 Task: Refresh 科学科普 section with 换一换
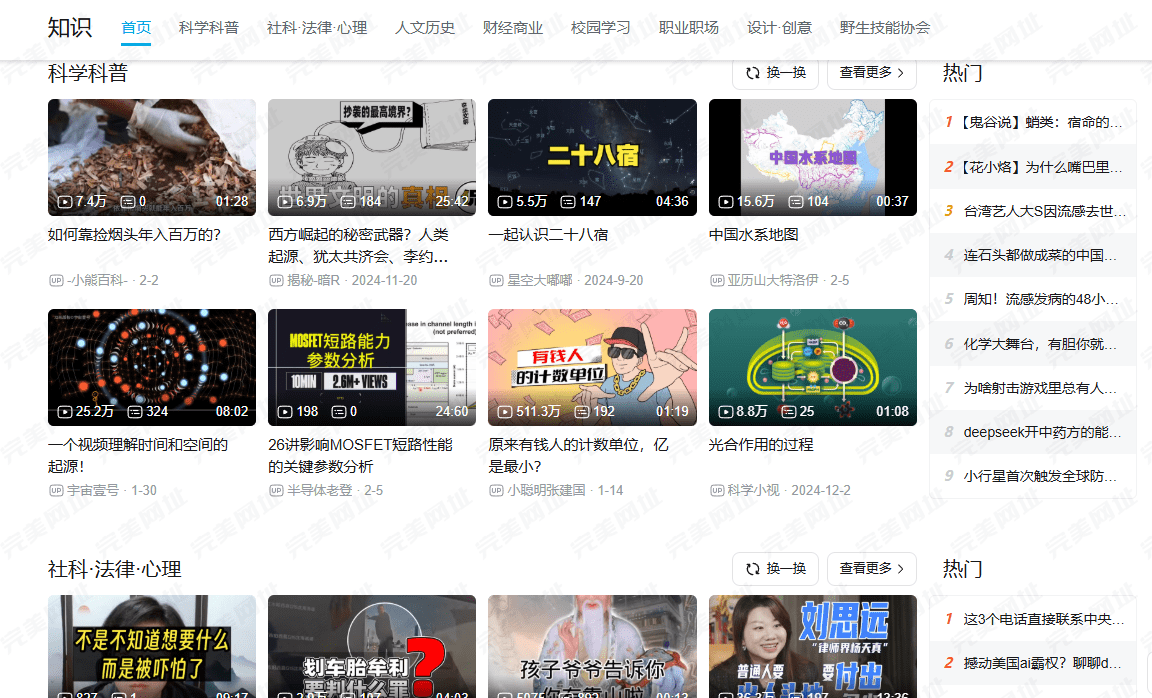coord(775,73)
